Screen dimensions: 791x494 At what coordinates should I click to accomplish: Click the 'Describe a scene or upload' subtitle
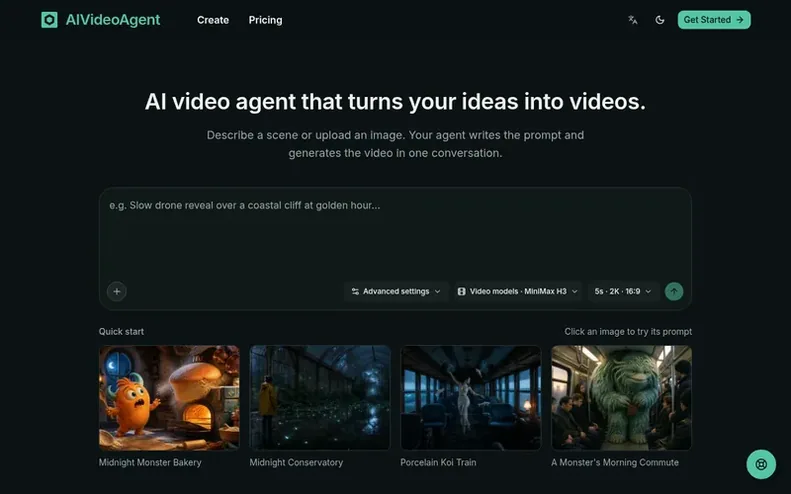point(395,144)
